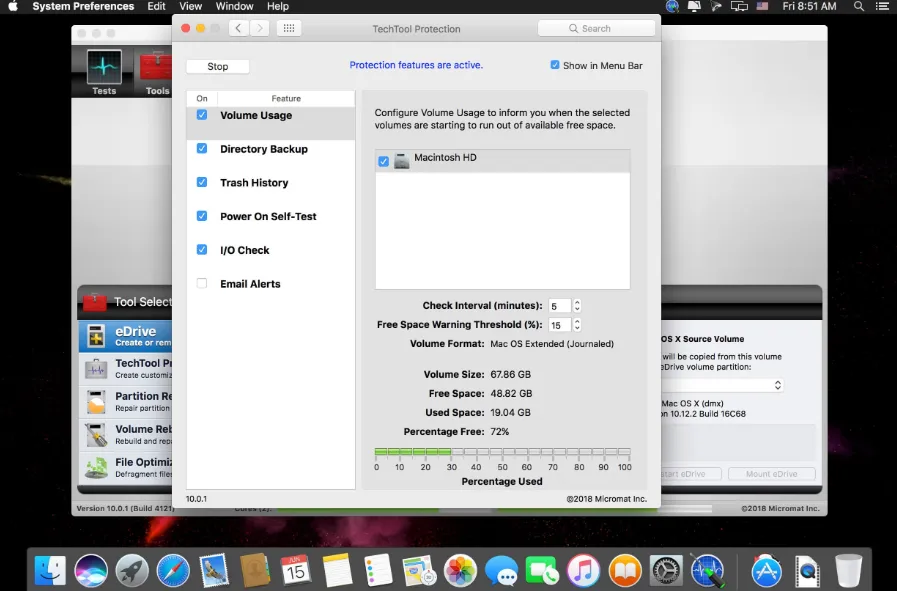The height and width of the screenshot is (591, 897).
Task: Open the Help menu
Action: (278, 6)
